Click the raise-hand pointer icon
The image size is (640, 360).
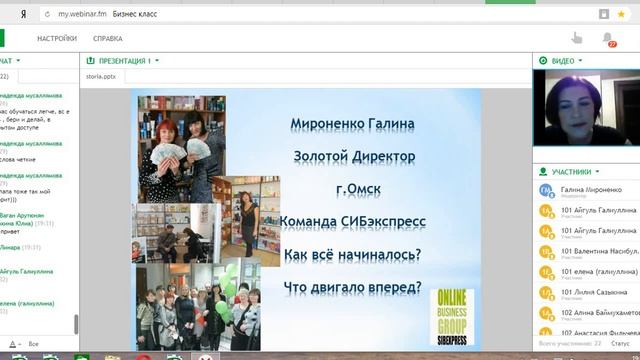coord(577,38)
